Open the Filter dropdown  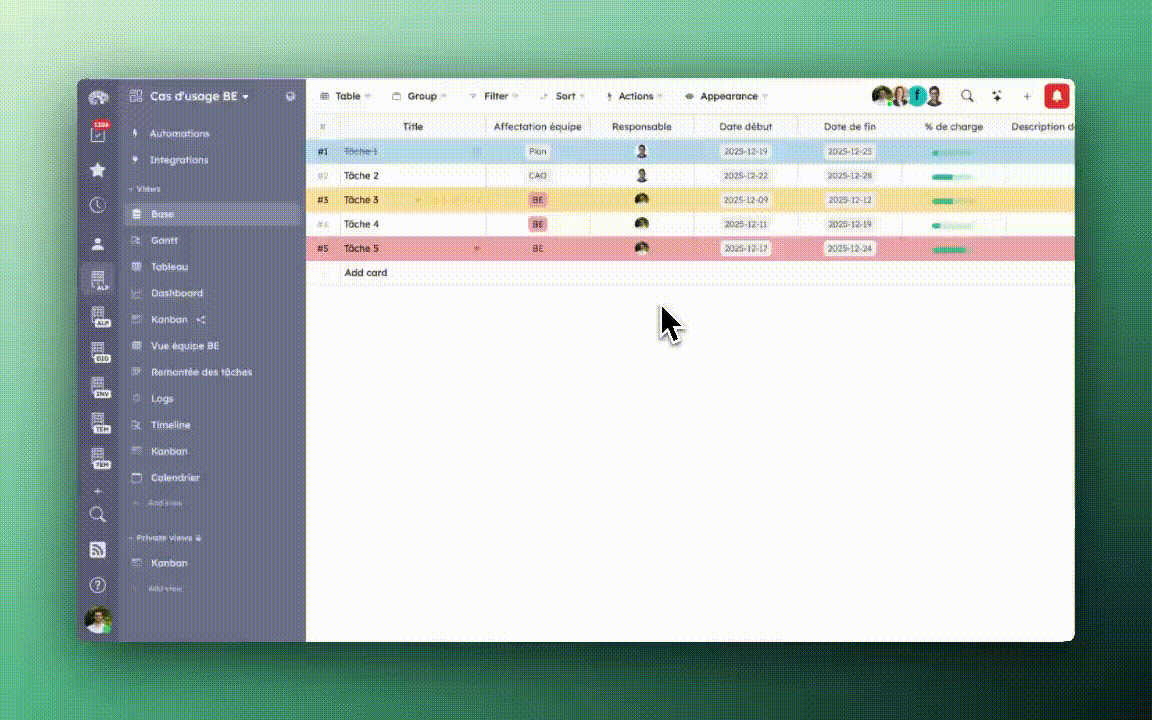(494, 96)
